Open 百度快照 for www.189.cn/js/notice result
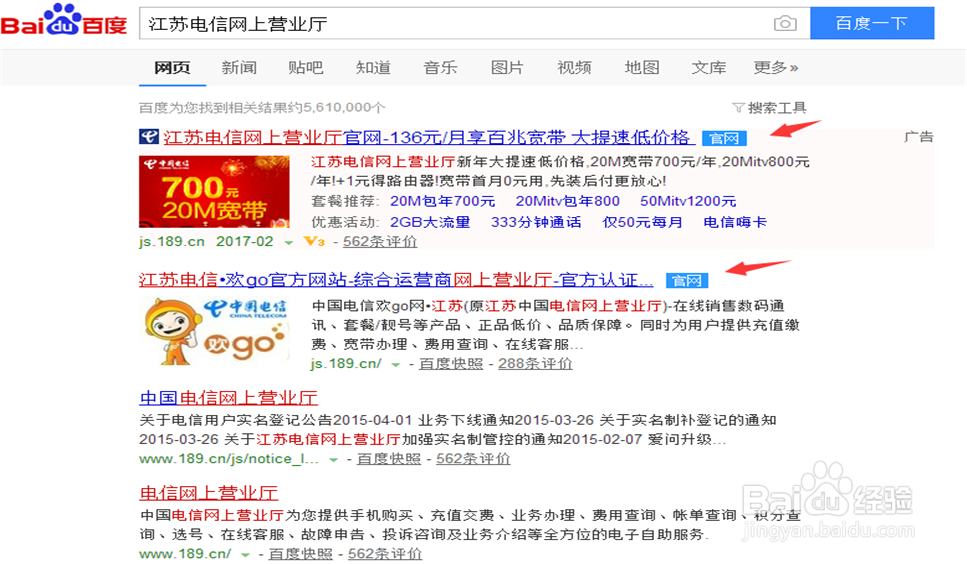 [389, 459]
